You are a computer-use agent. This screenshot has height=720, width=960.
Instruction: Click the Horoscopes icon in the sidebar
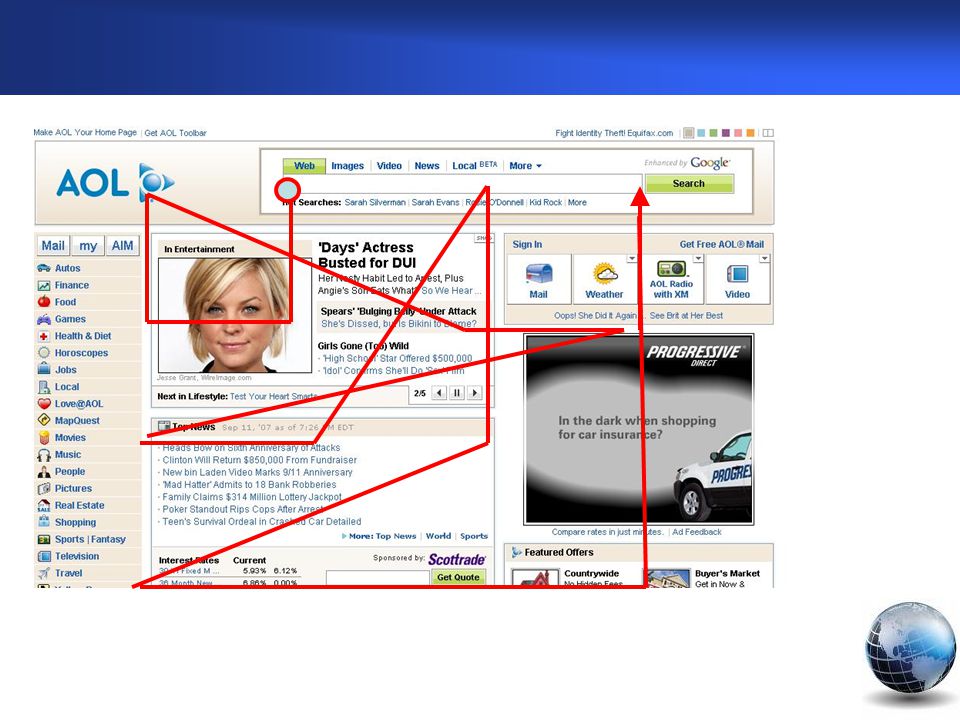44,353
